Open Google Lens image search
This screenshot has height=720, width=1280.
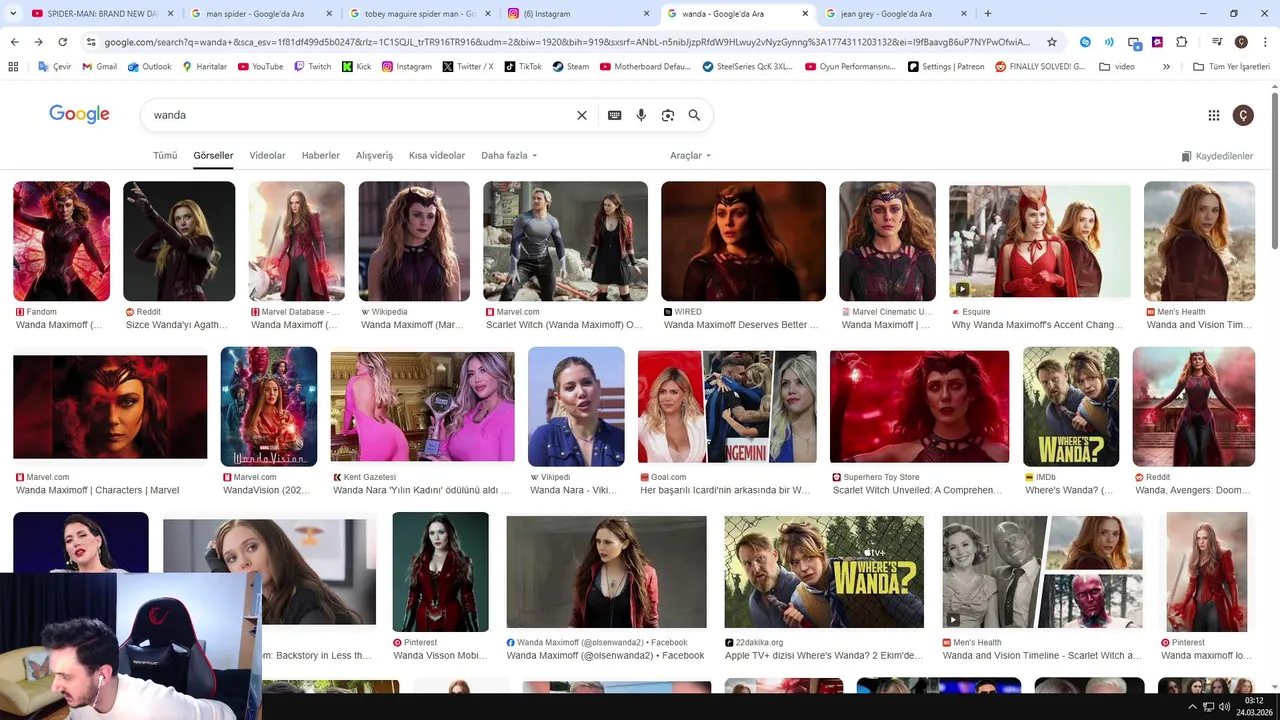668,115
